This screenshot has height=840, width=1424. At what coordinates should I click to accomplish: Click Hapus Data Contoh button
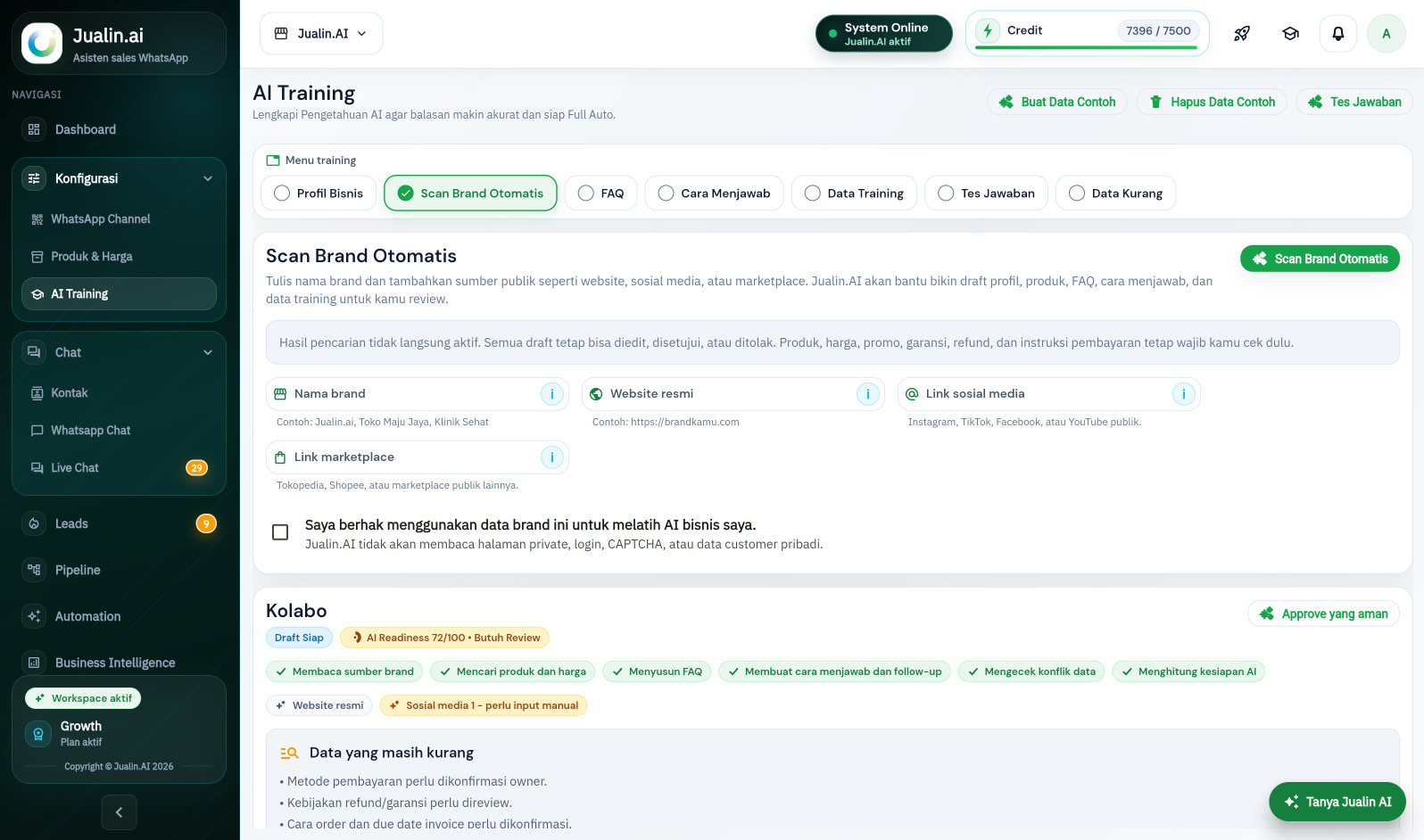click(x=1212, y=103)
